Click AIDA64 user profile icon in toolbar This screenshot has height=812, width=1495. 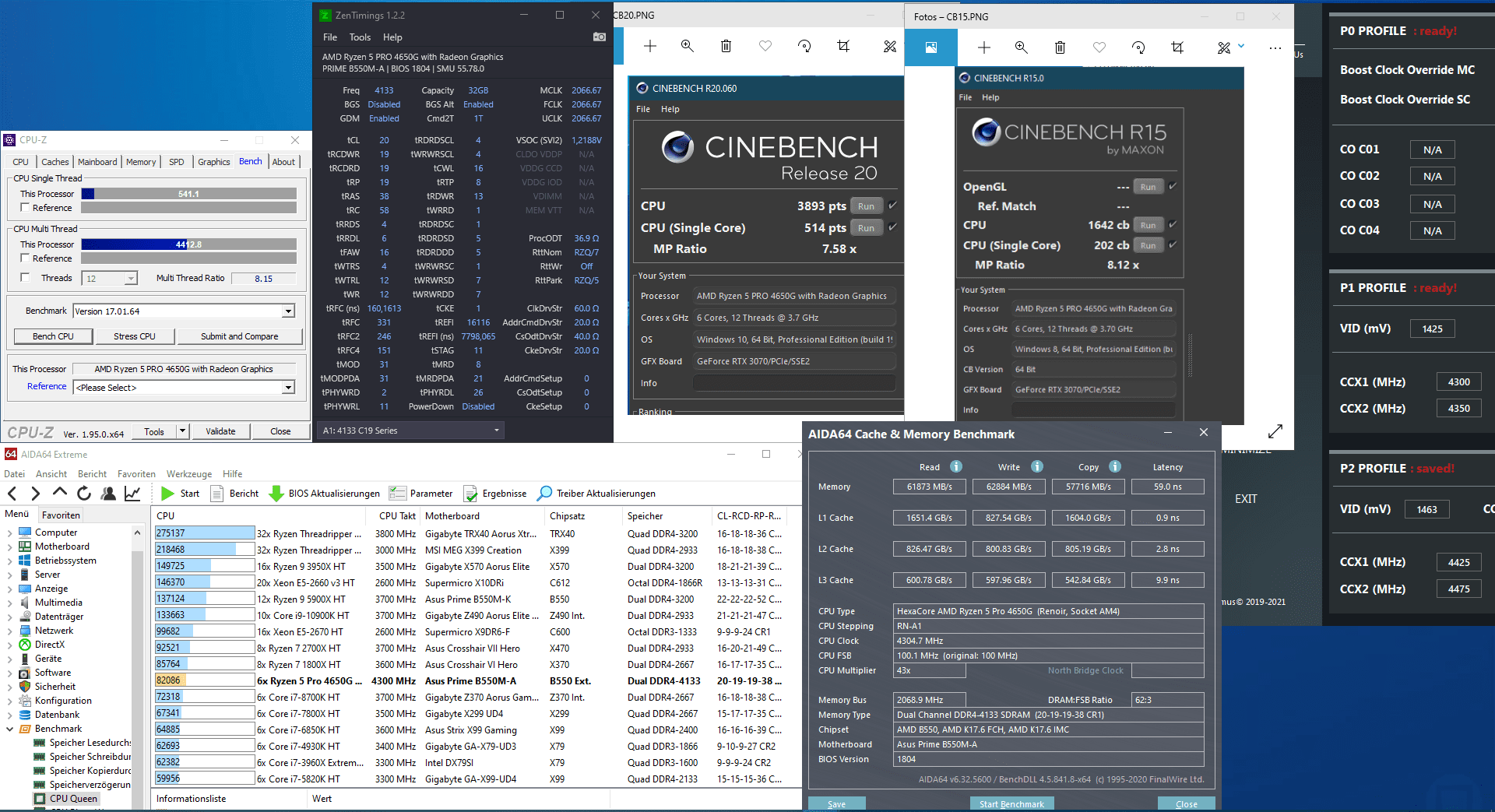(108, 493)
